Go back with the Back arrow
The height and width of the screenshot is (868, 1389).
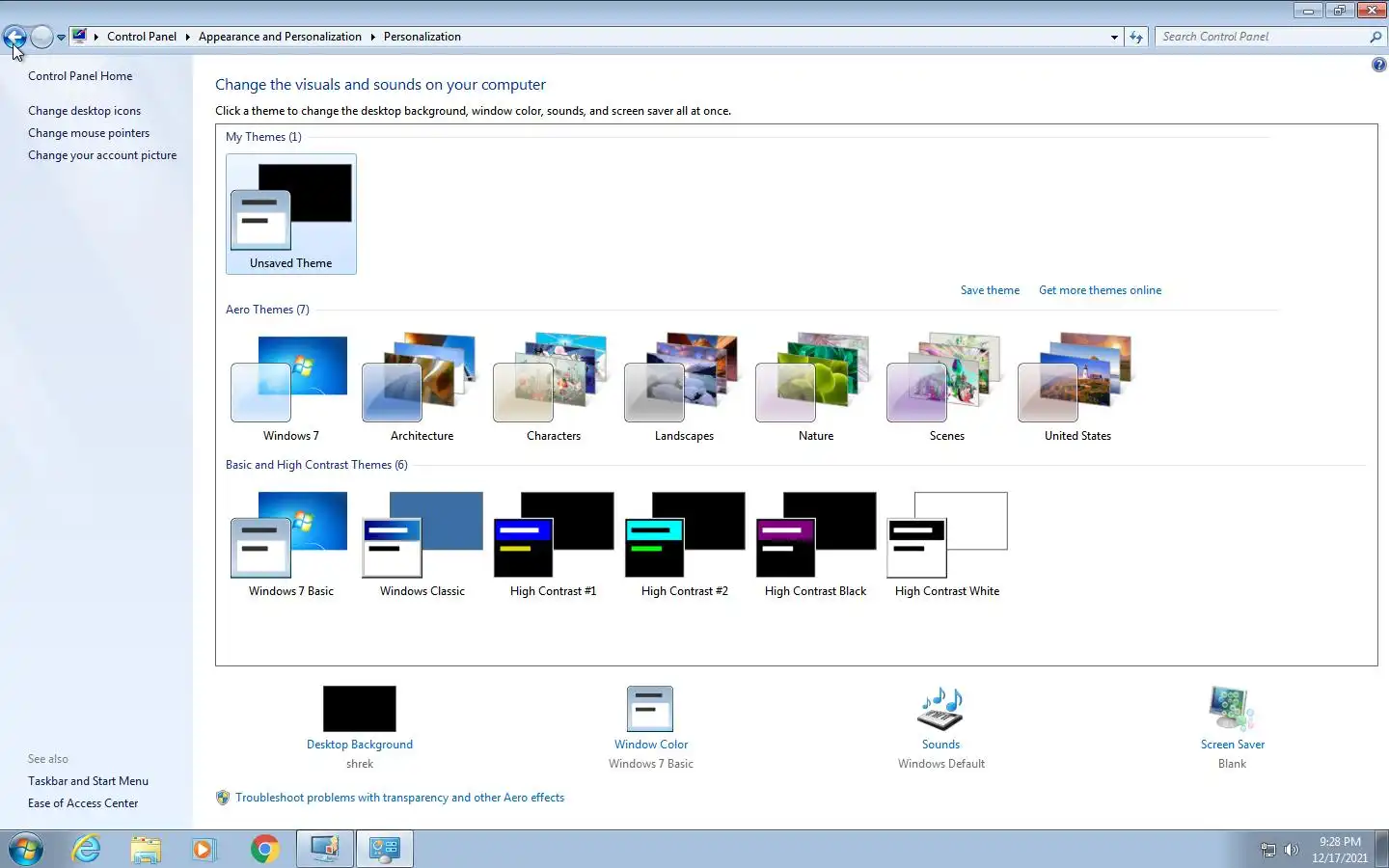point(14,37)
